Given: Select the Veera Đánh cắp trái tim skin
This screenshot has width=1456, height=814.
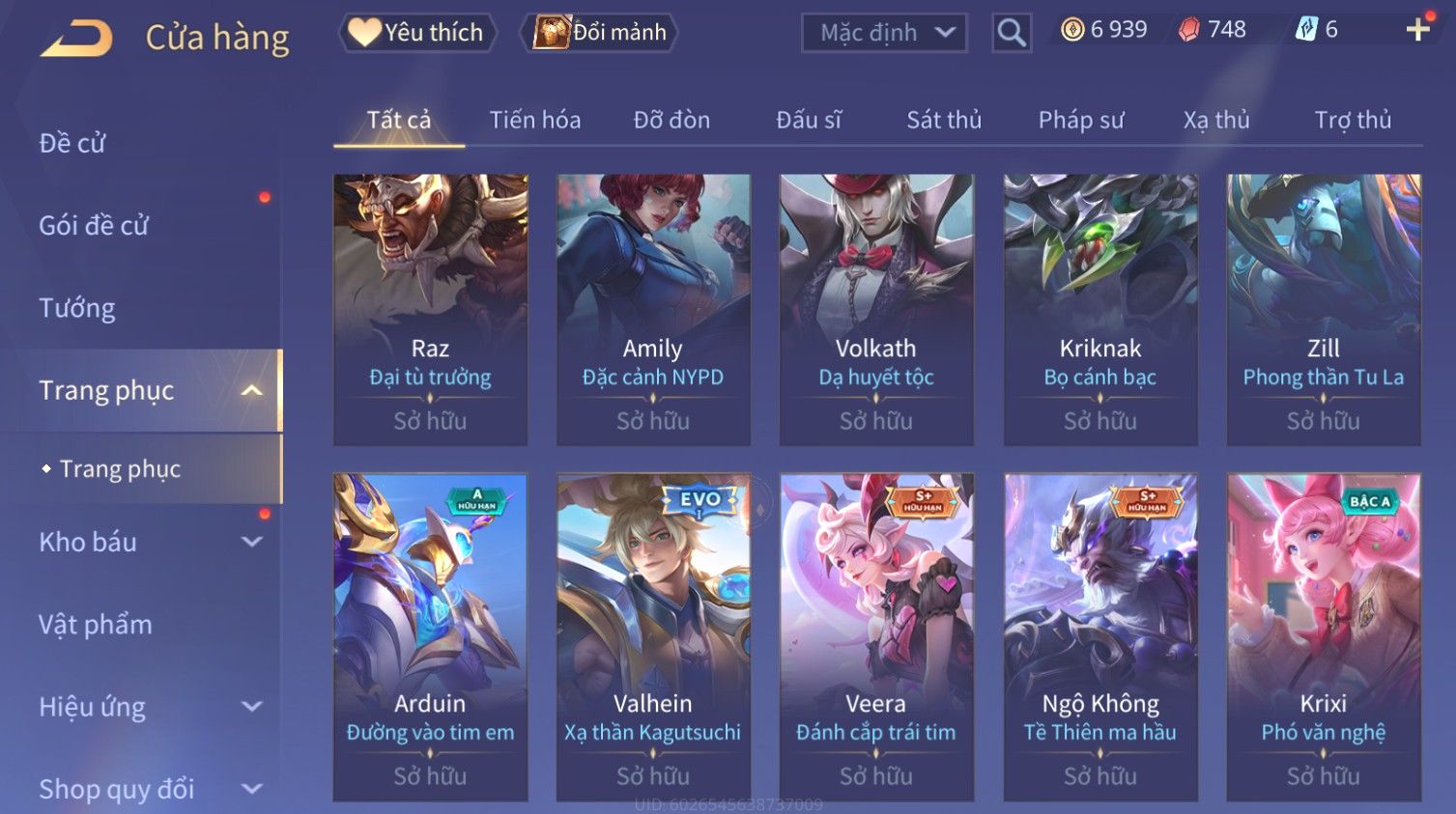Looking at the screenshot, I should tap(876, 637).
